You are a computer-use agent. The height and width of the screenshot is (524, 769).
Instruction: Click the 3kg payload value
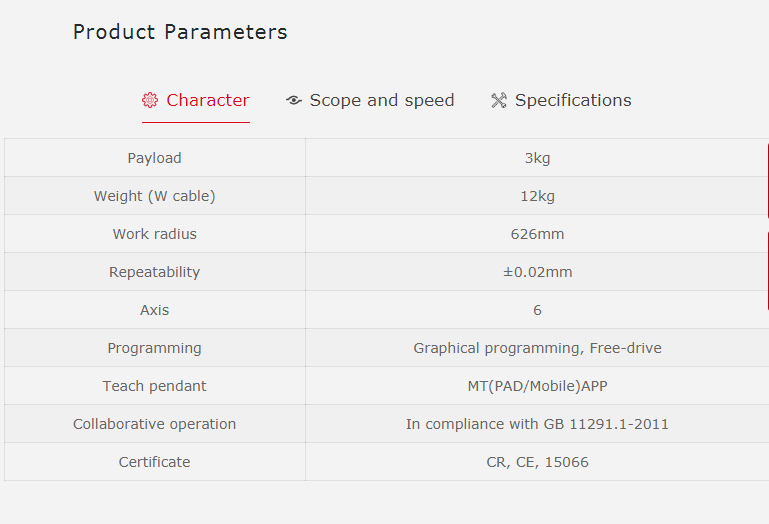coord(537,158)
